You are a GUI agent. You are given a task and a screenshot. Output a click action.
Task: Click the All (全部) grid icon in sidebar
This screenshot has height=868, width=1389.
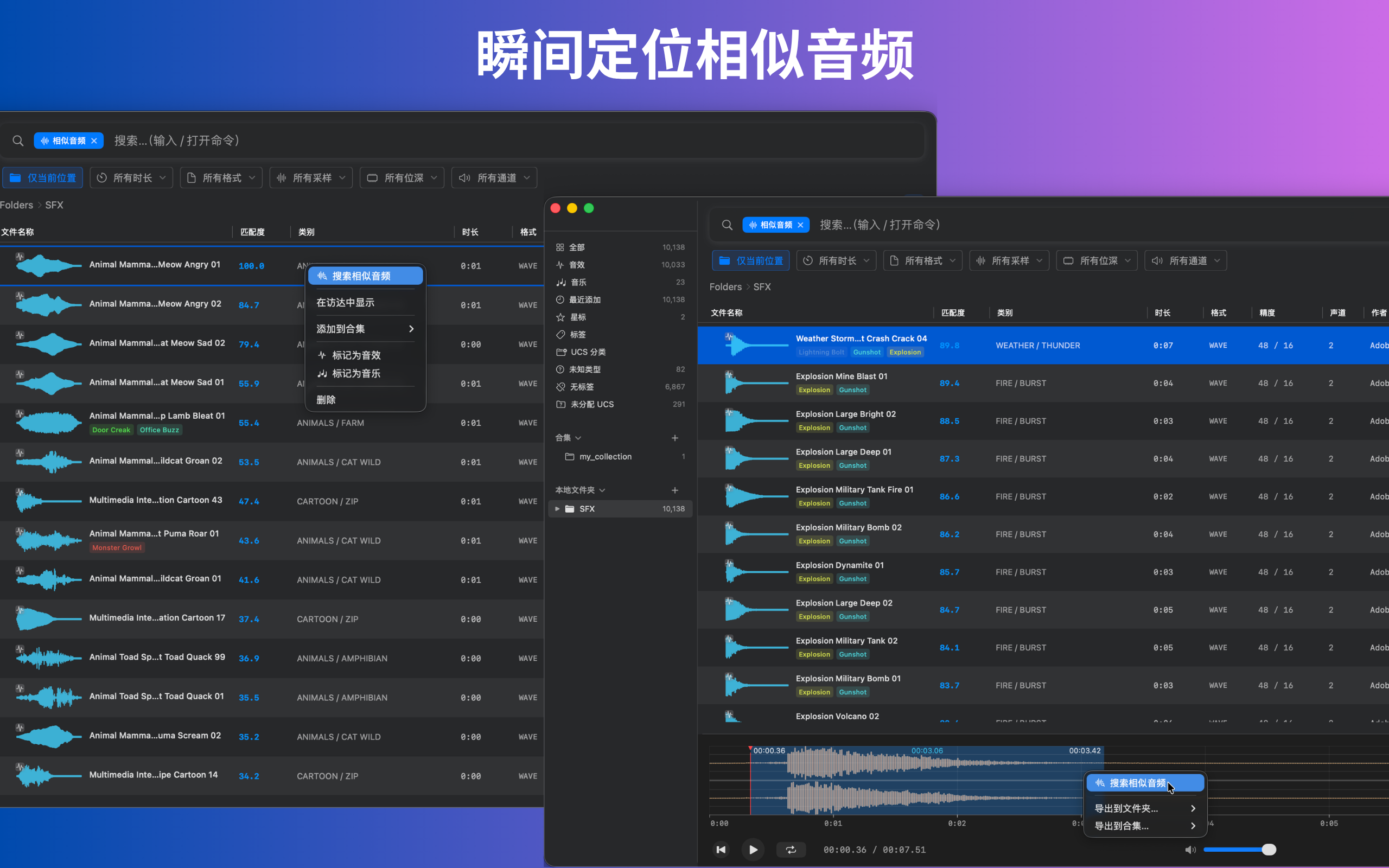pos(559,247)
